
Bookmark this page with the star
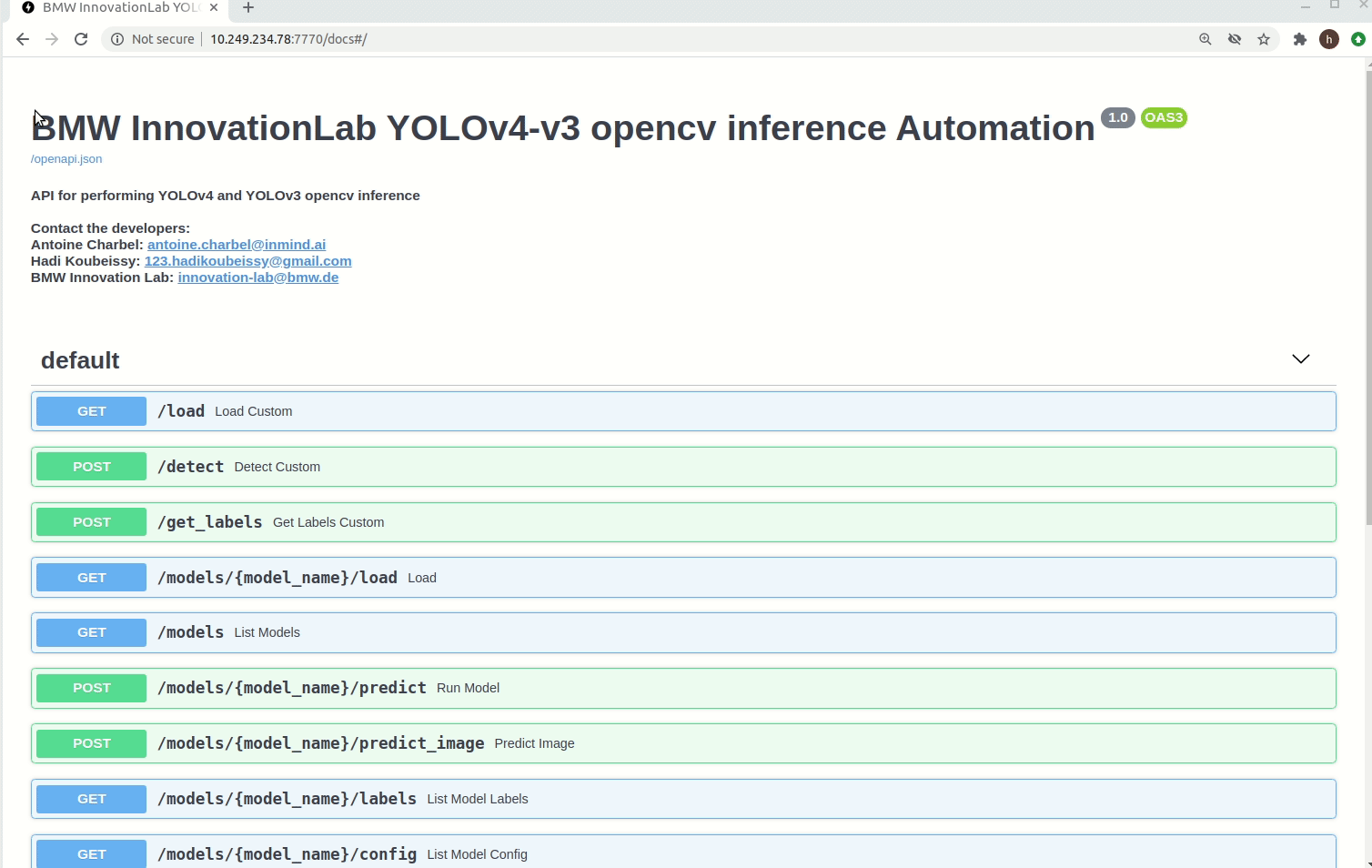pos(1264,39)
